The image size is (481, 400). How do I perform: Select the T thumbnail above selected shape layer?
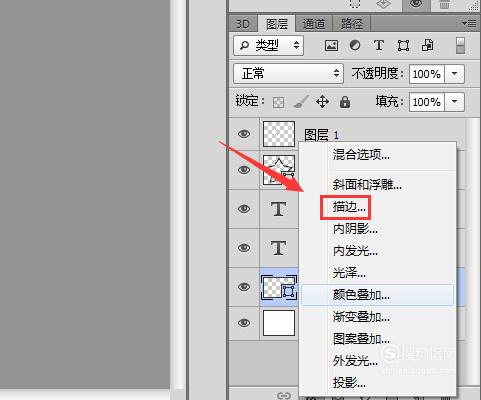point(279,248)
